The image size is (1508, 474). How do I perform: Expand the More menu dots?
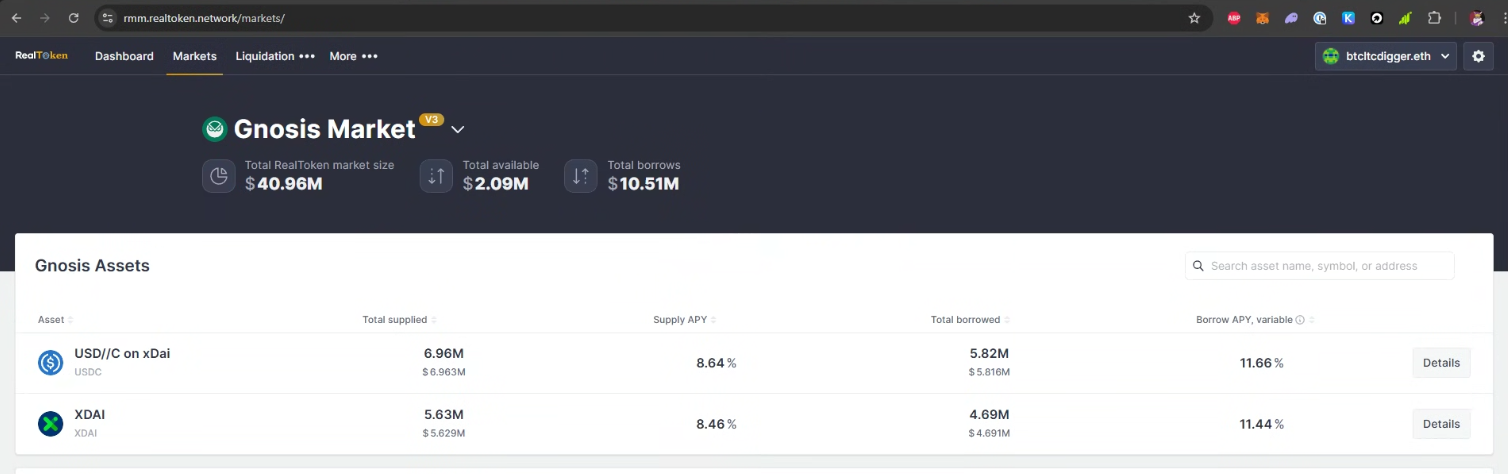(369, 56)
